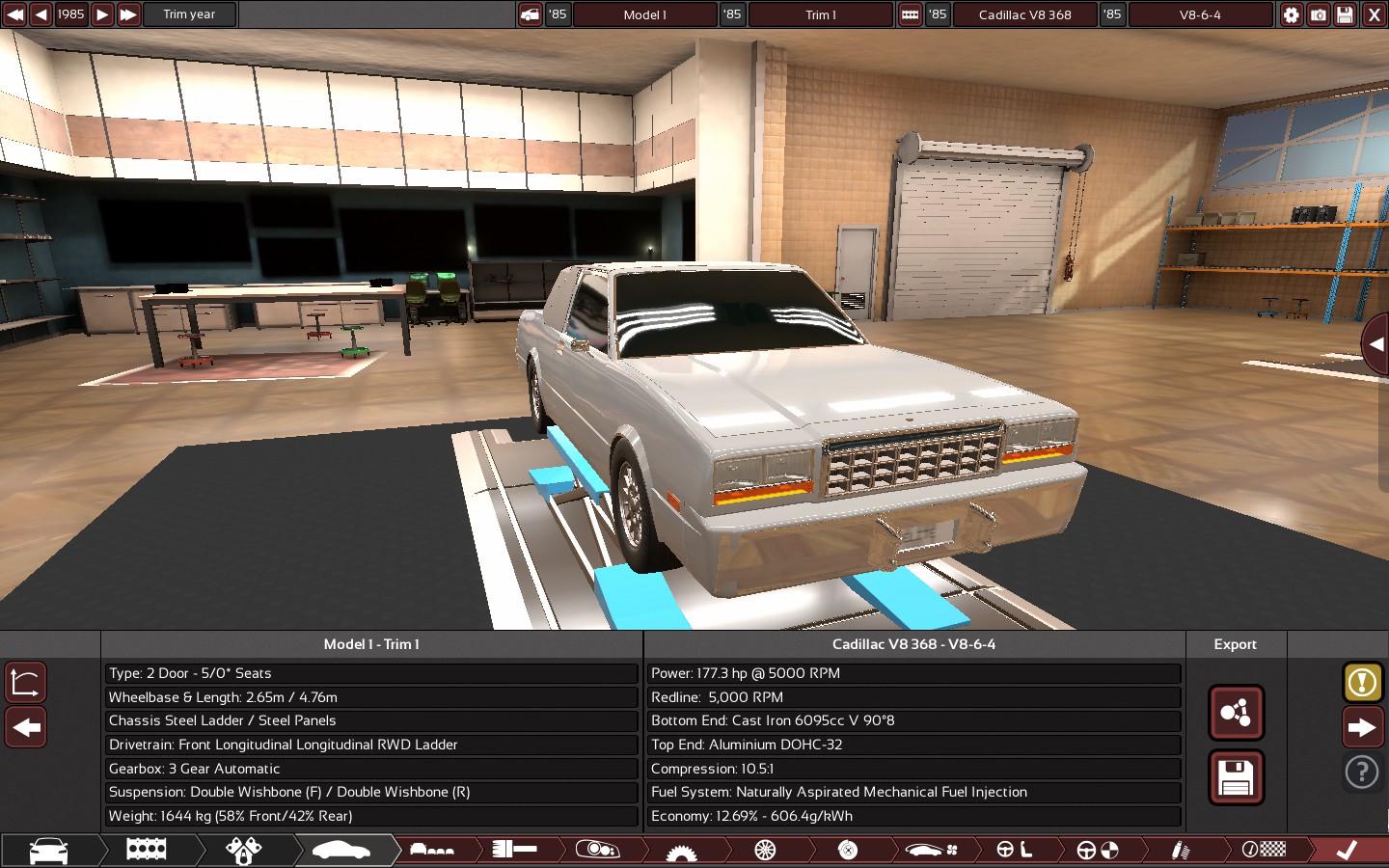Click the Type: 2 Door - 5/0* Seats row
The width and height of the screenshot is (1389, 868).
[x=371, y=673]
